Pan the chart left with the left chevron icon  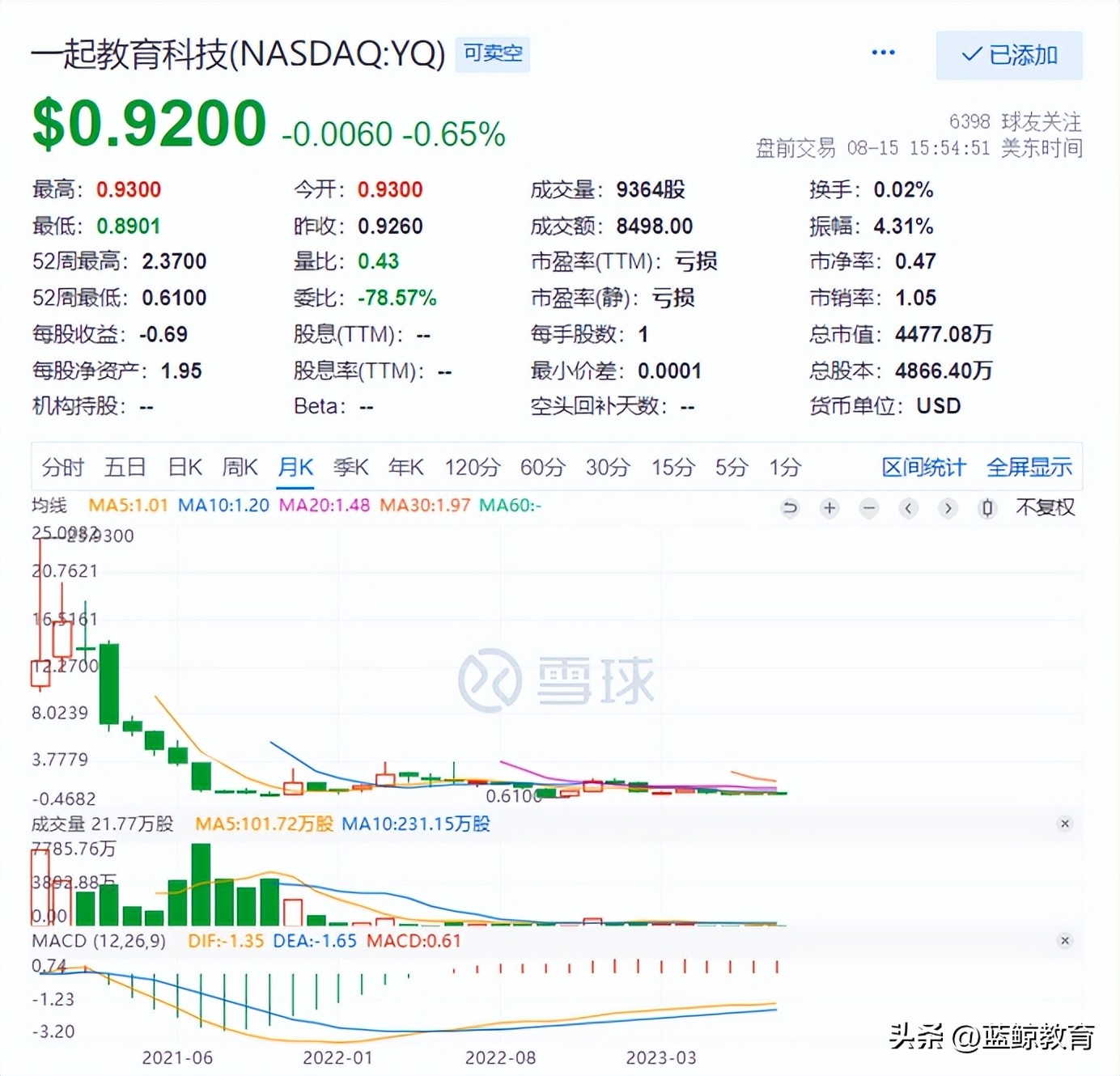tap(908, 508)
